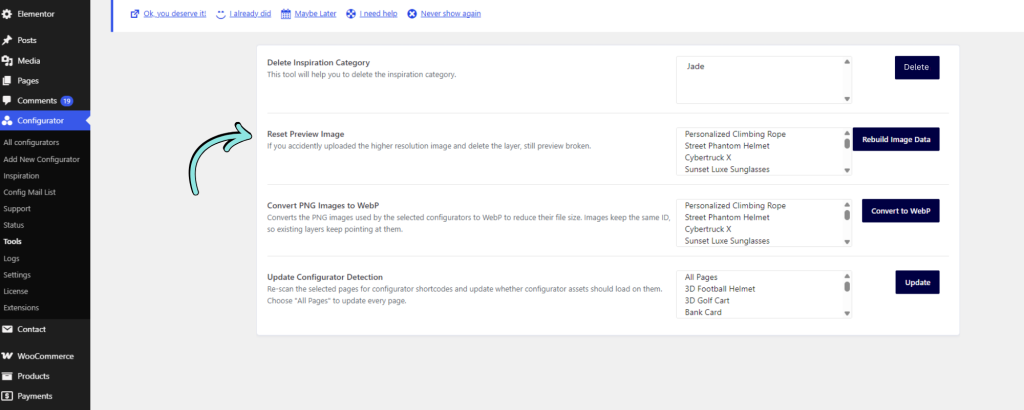Open Config Mail List submenu
This screenshot has height=410, width=1024.
(29, 193)
